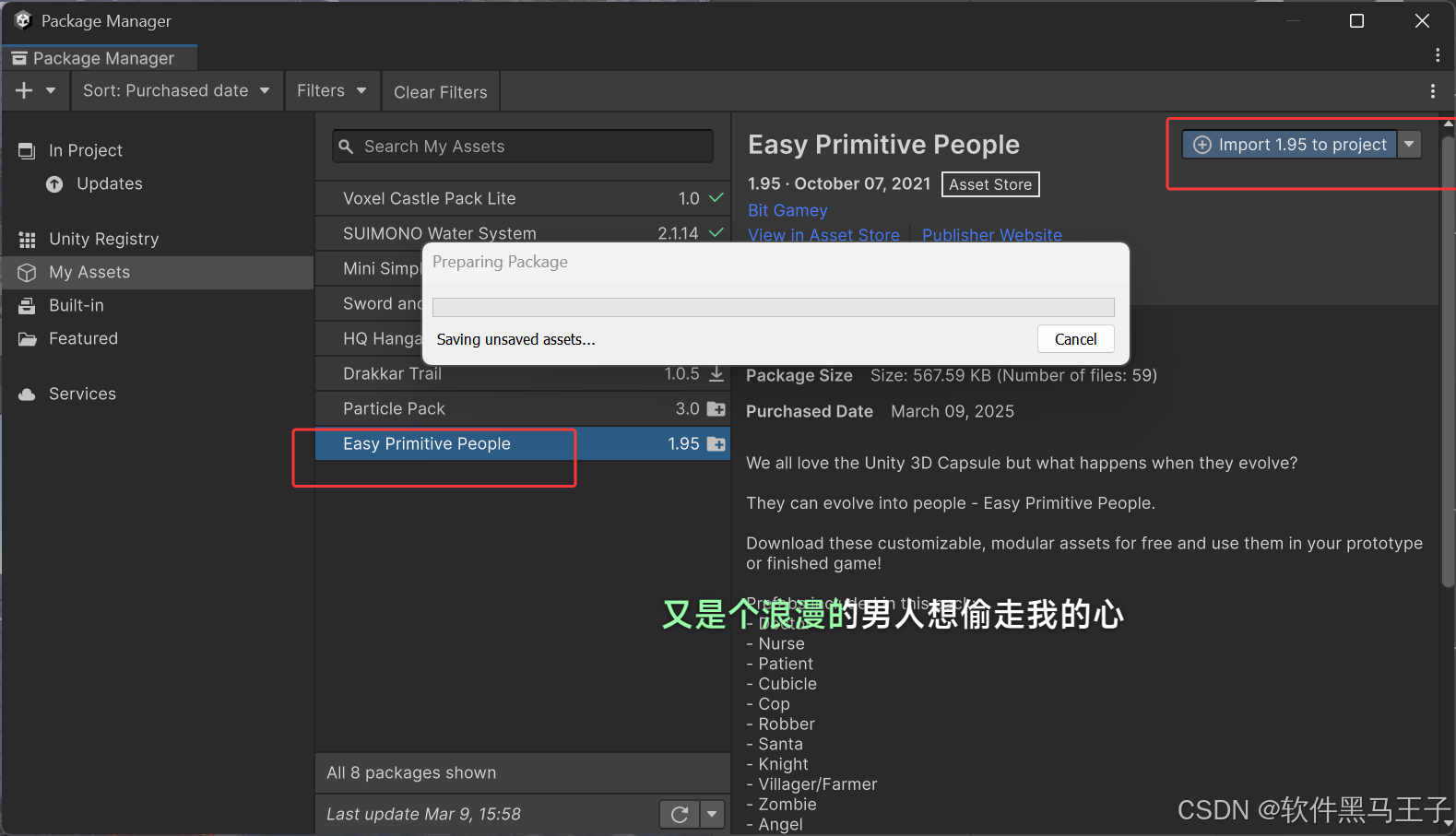
Task: Open the refresh options dropdown
Action: point(711,814)
